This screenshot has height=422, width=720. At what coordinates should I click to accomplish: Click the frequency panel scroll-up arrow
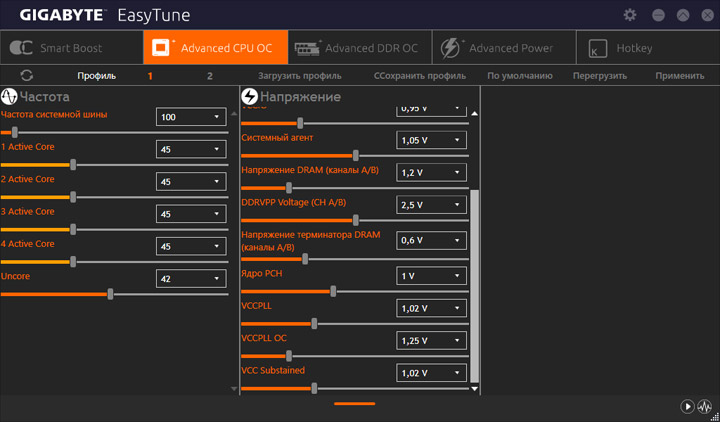point(234,113)
